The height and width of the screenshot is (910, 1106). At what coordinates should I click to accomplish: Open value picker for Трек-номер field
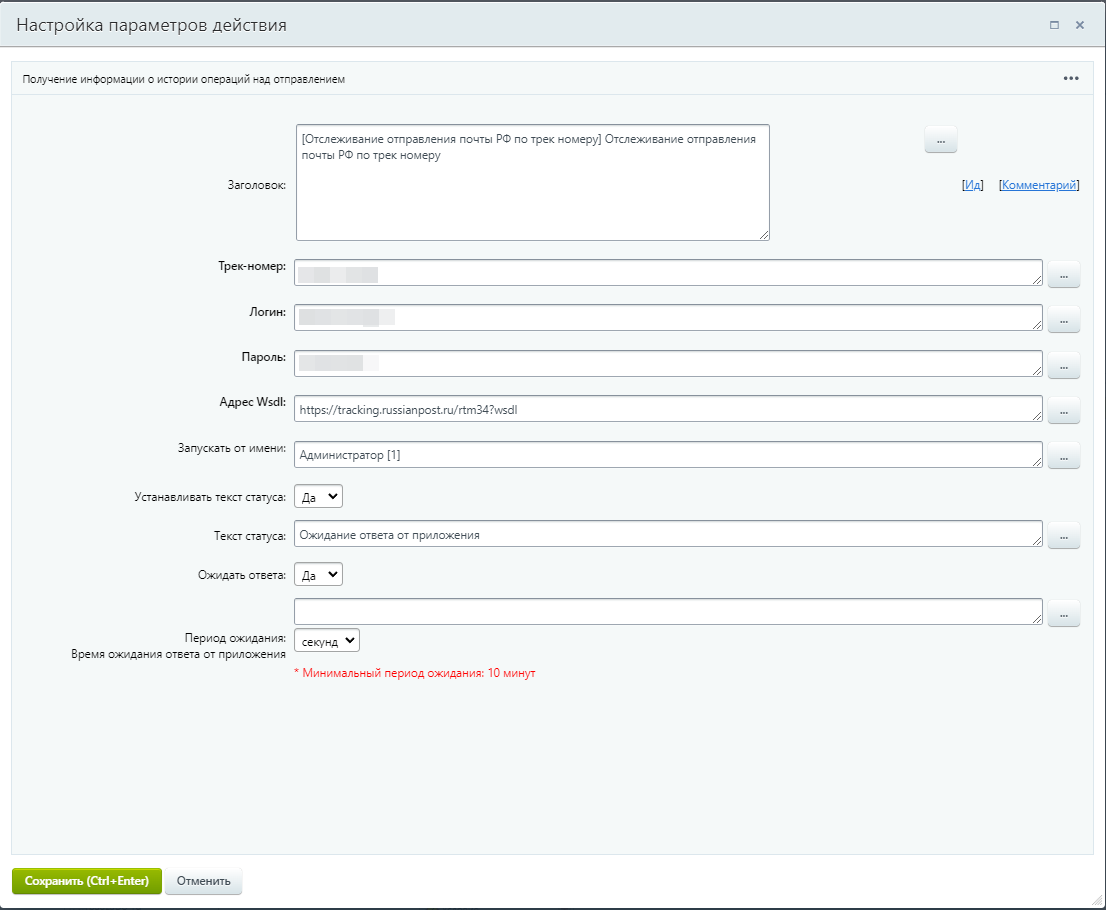pyautogui.click(x=1064, y=273)
